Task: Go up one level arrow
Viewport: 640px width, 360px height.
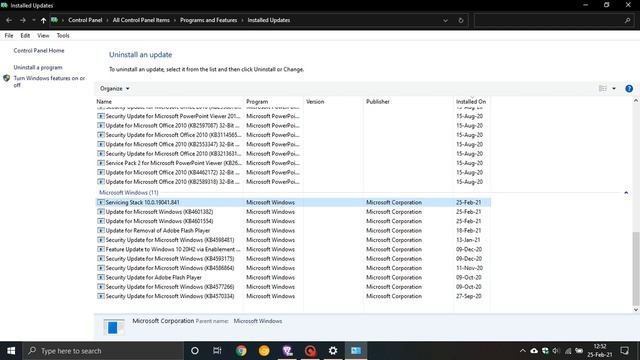Action: click(x=43, y=20)
